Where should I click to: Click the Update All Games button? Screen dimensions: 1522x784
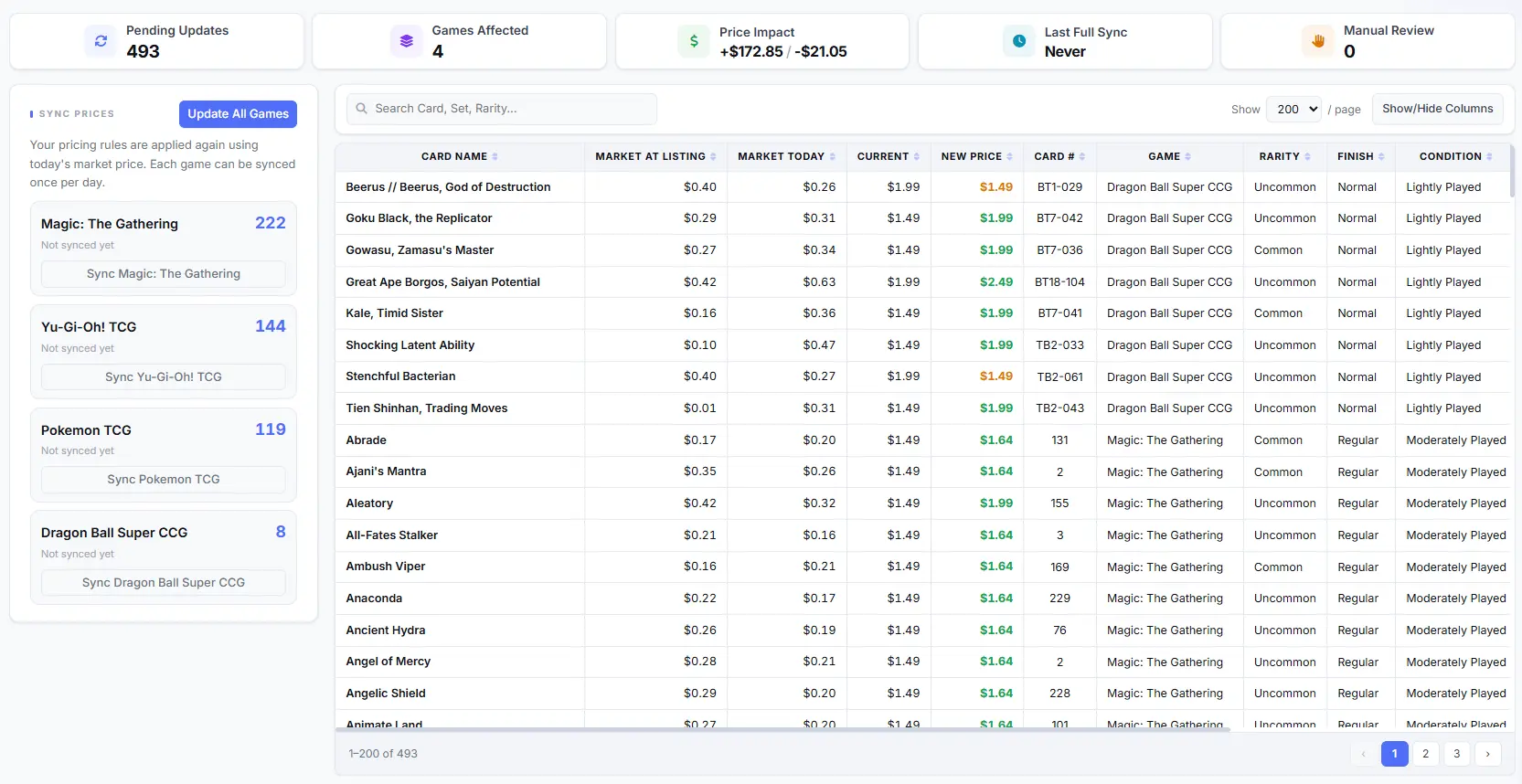pos(238,114)
